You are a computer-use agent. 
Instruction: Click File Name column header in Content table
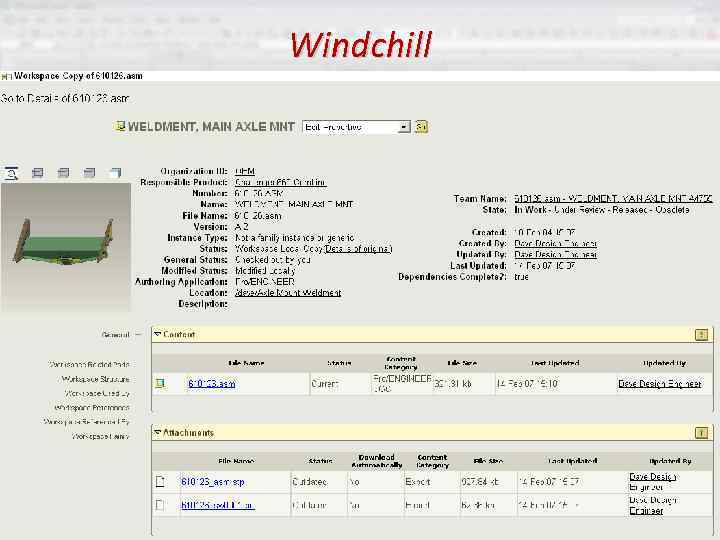[246, 363]
